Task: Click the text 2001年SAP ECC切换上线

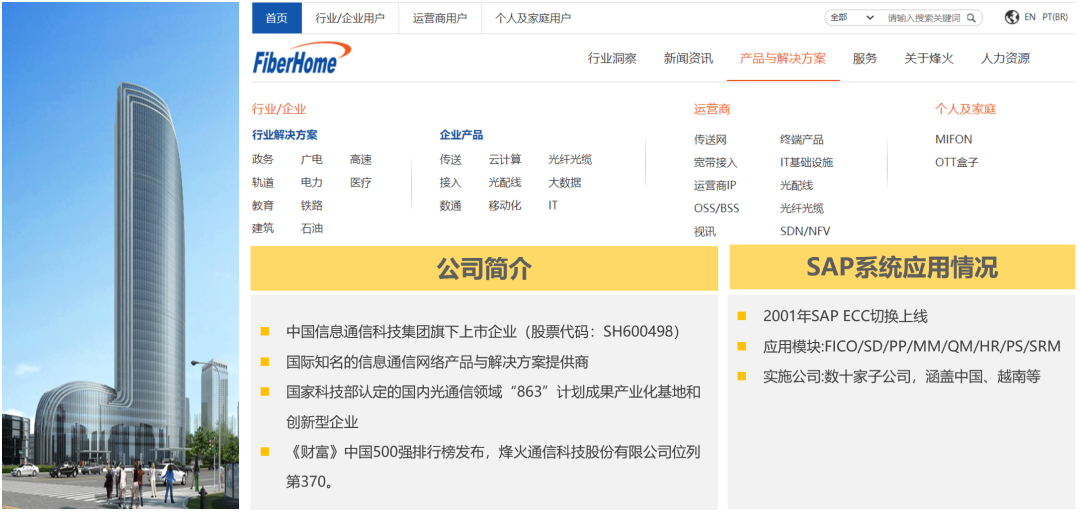Action: tap(845, 316)
